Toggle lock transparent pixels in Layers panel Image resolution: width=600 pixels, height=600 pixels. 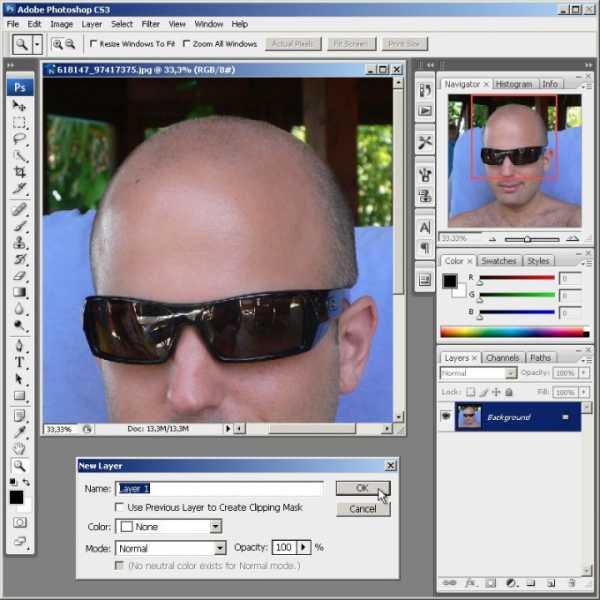click(471, 392)
